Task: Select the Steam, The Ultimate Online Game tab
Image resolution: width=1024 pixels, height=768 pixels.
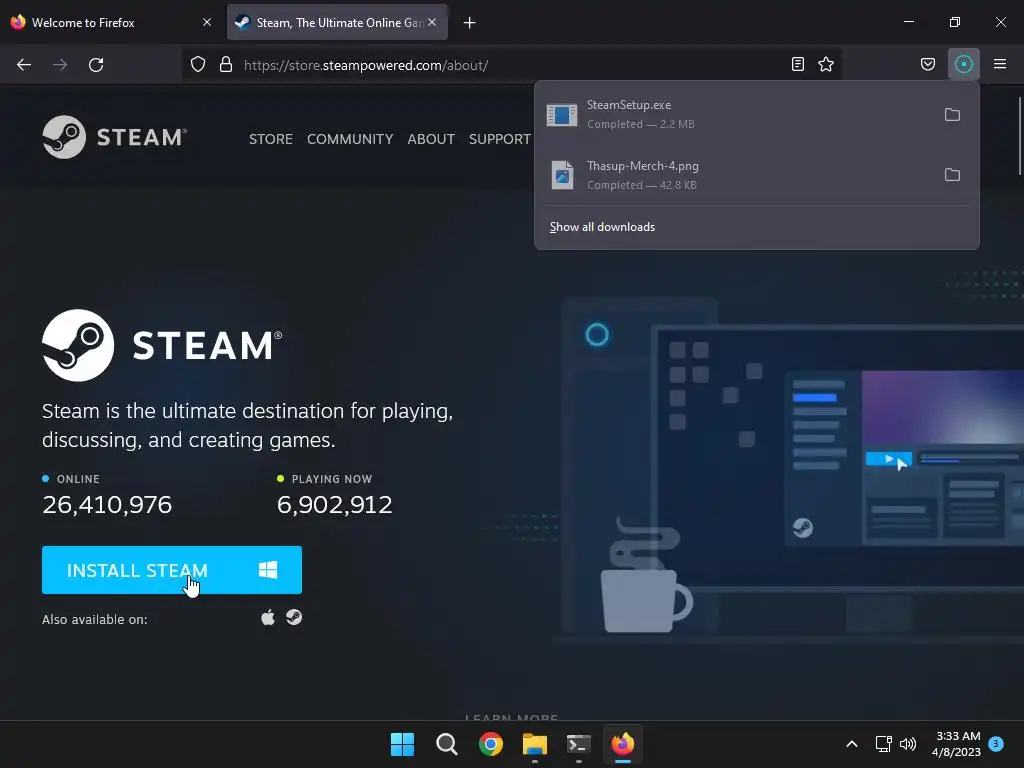Action: pos(337,22)
